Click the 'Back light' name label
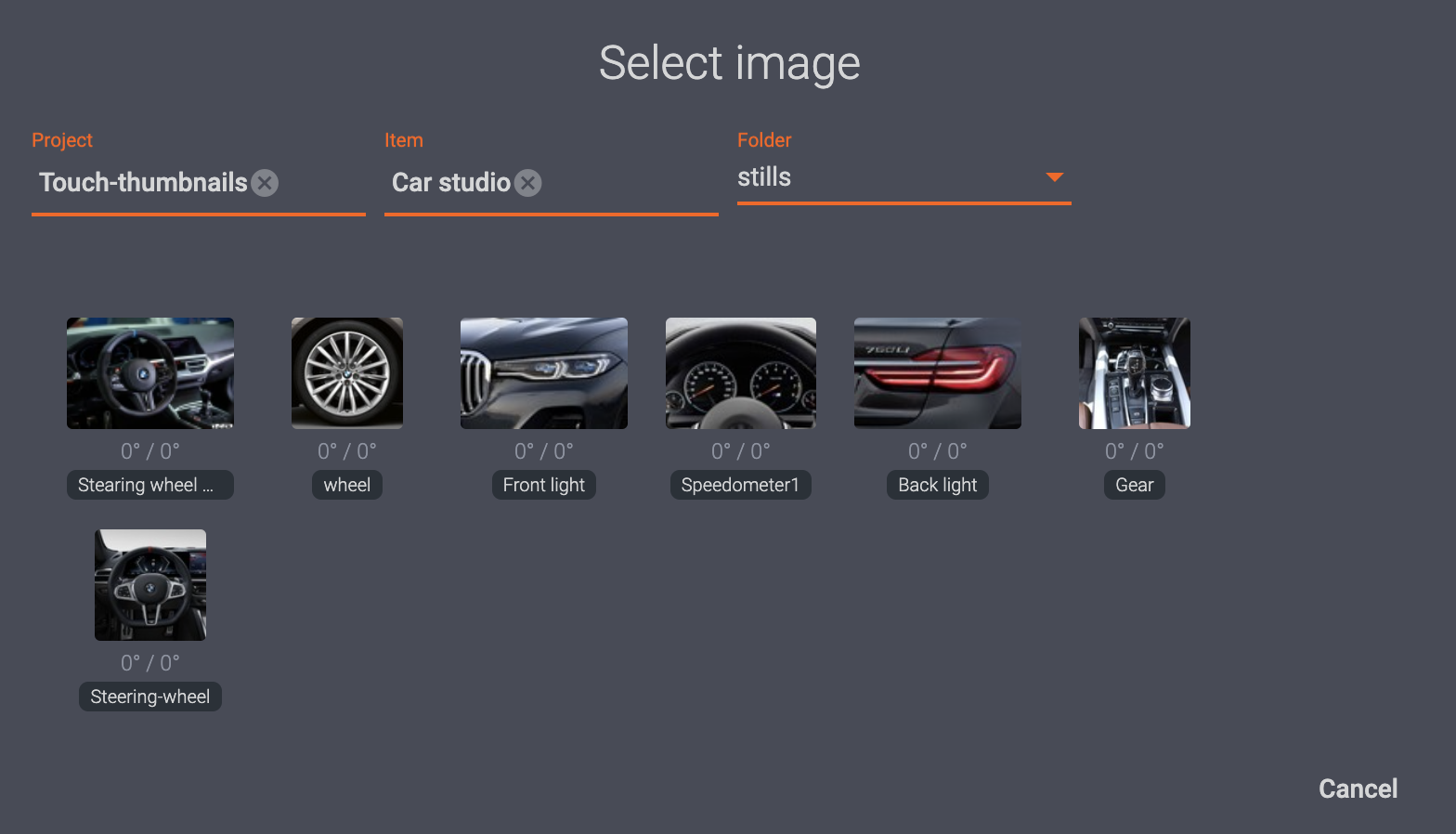This screenshot has width=1456, height=834. [938, 485]
